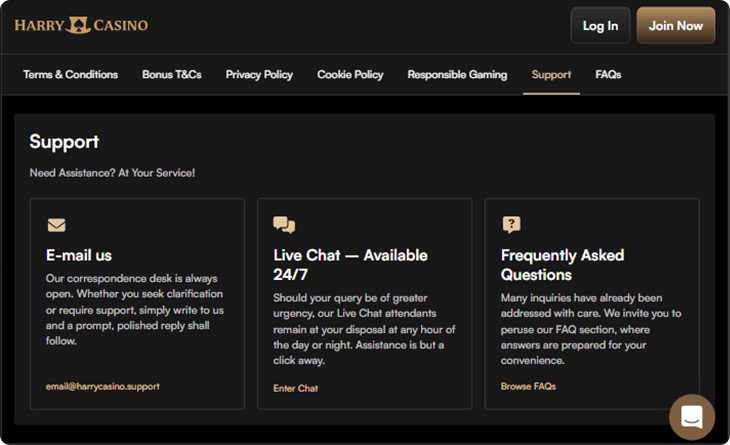The height and width of the screenshot is (445, 730).
Task: Click the email@harrycasino.support link
Action: click(102, 386)
